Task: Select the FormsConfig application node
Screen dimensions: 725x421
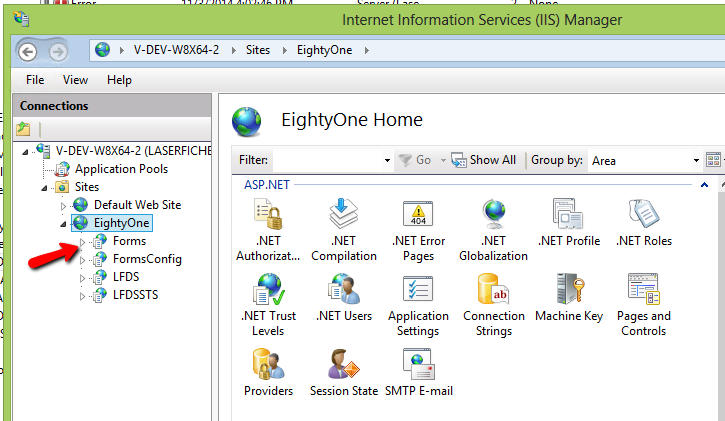Action: coord(147,259)
